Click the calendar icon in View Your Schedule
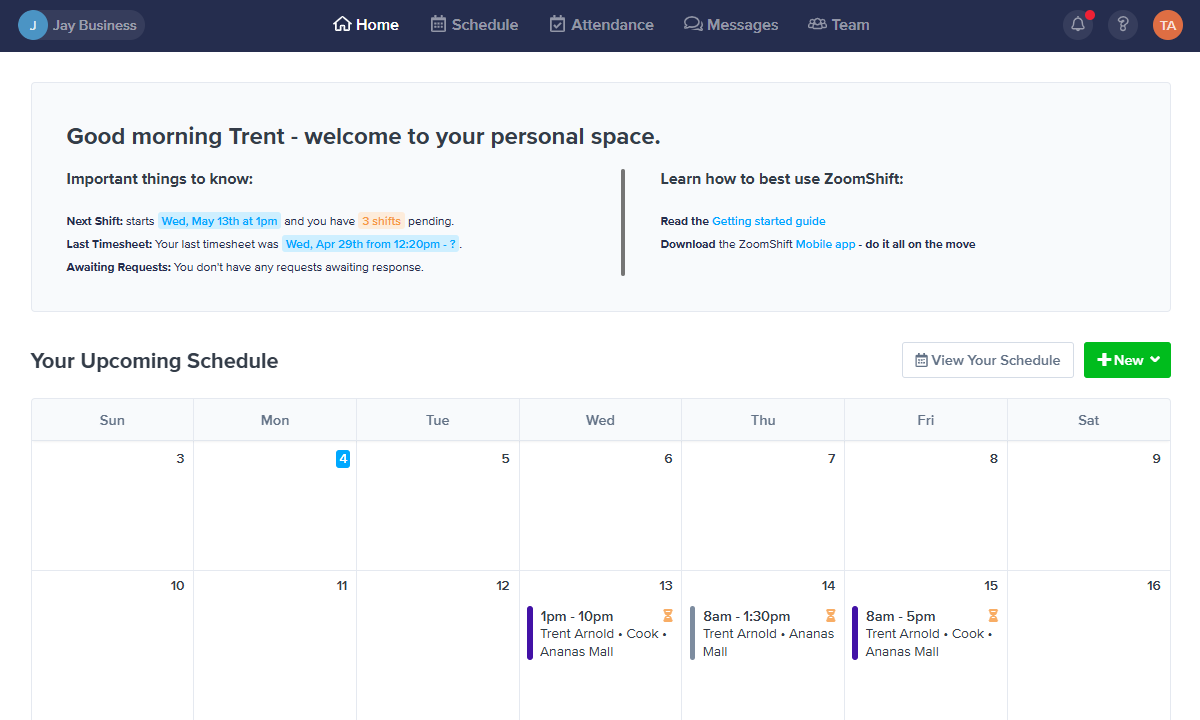This screenshot has width=1200, height=720. 921,360
